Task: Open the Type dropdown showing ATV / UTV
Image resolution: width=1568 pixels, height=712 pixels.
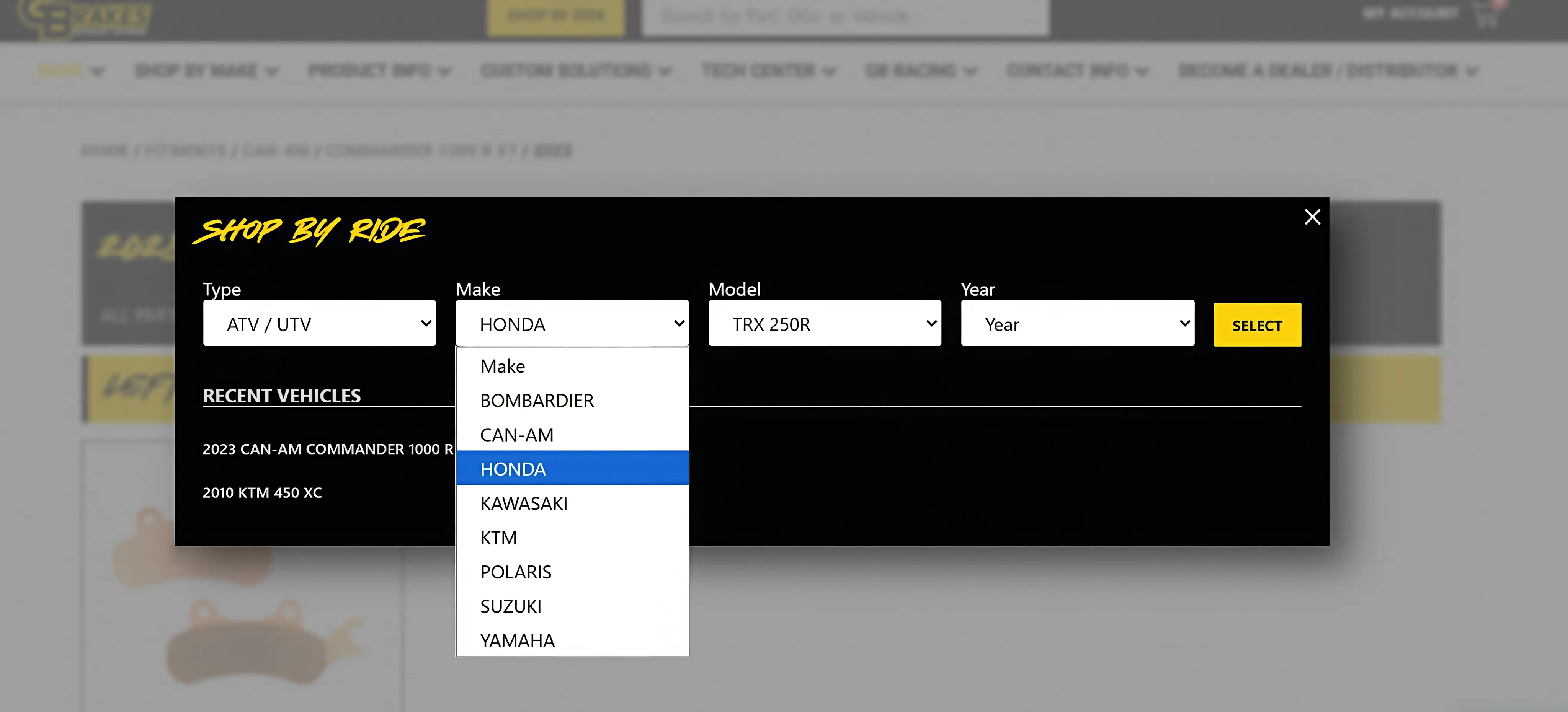Action: click(x=319, y=324)
